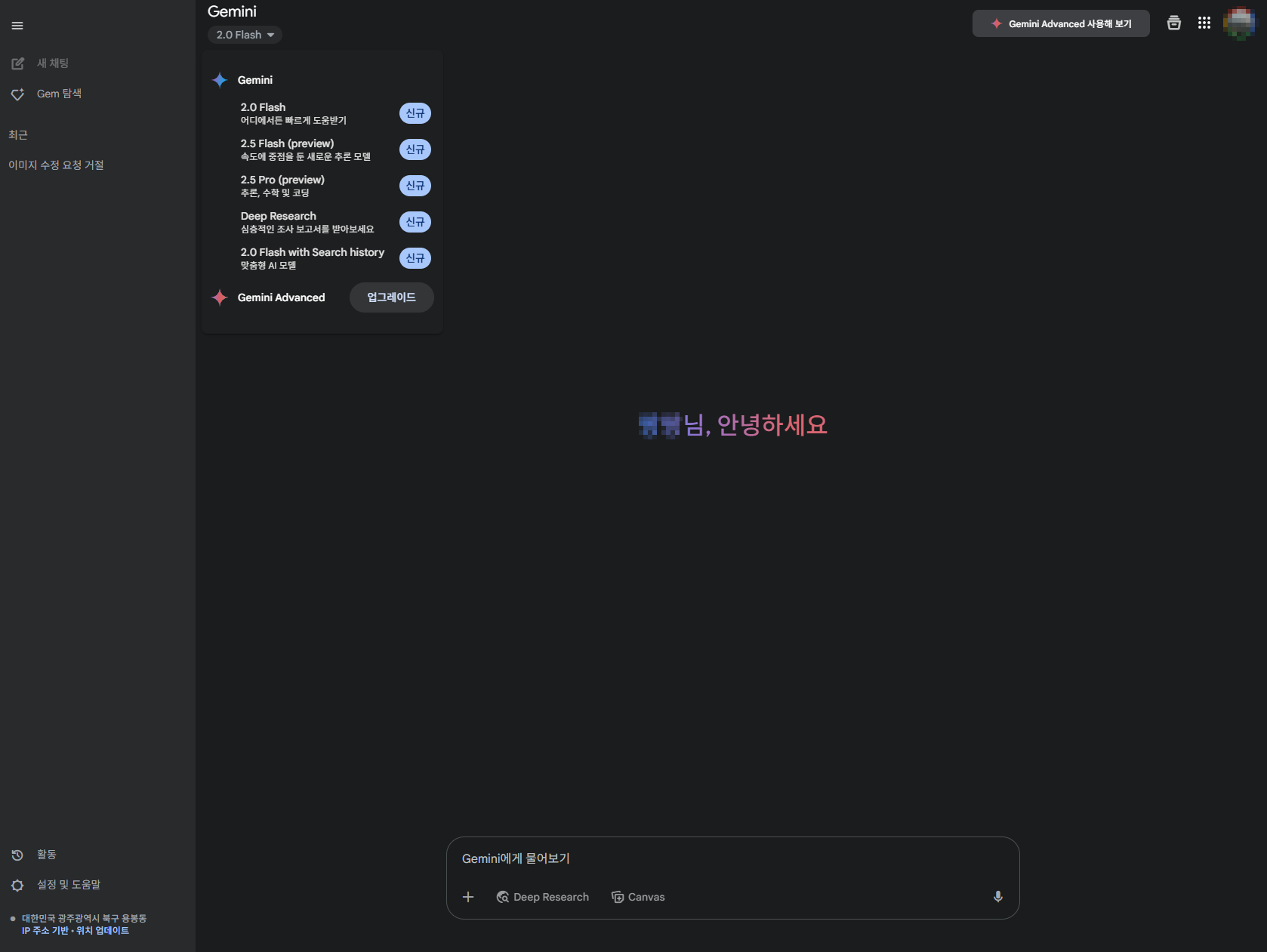The image size is (1267, 952).
Task: Focus the Gemini에게 물어보기 prompt field
Action: (x=732, y=858)
